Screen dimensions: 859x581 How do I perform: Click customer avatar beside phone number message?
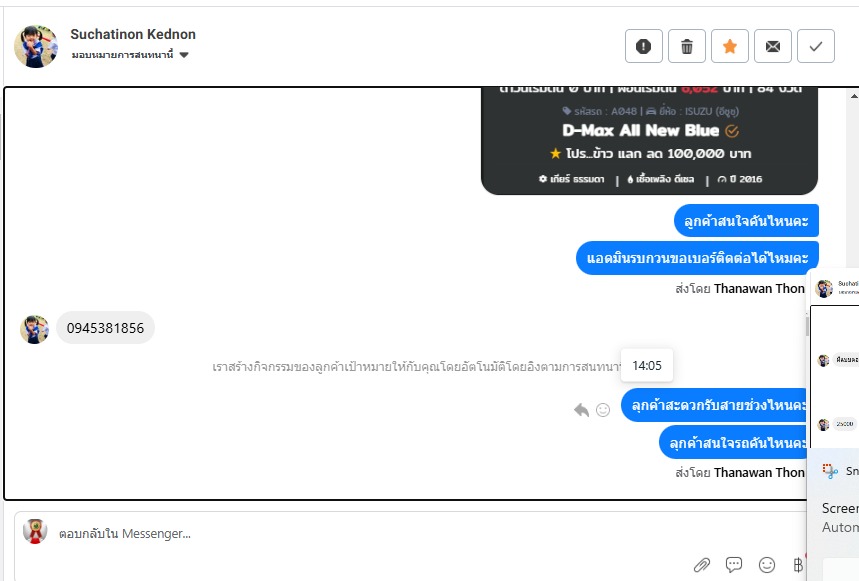[x=34, y=329]
